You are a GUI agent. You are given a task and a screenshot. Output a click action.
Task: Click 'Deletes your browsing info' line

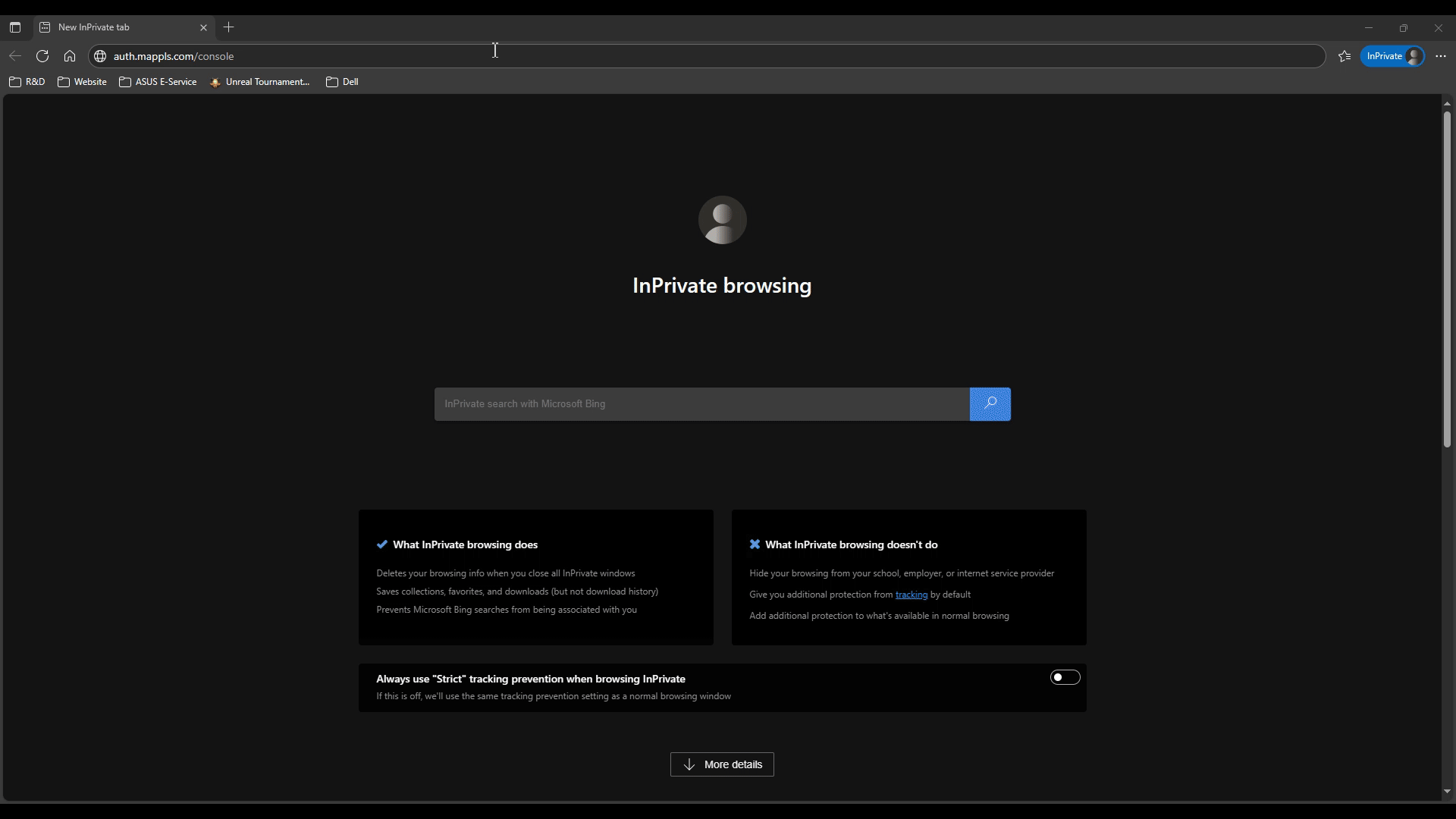(x=506, y=573)
